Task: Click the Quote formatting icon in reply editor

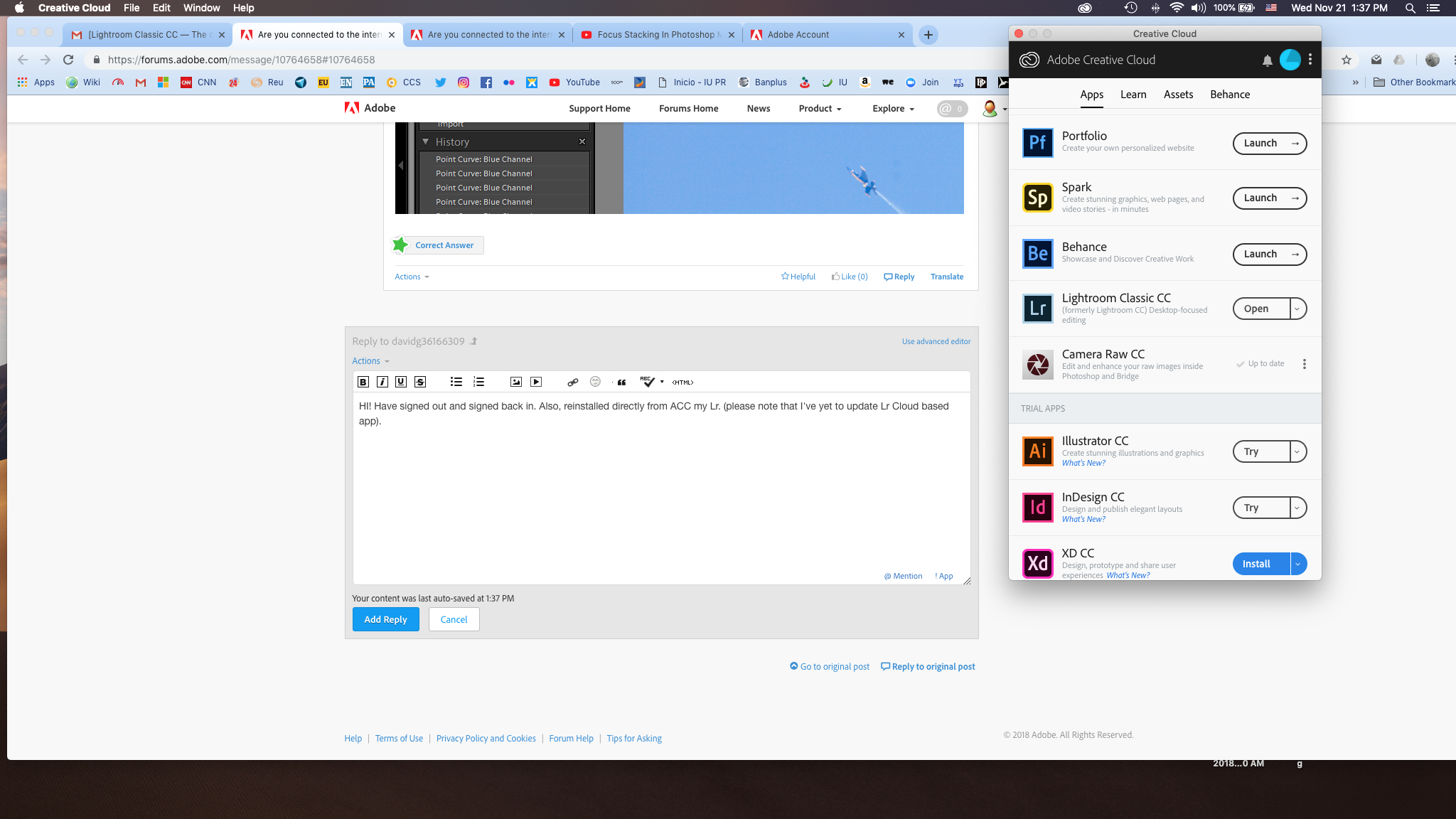Action: pos(621,382)
